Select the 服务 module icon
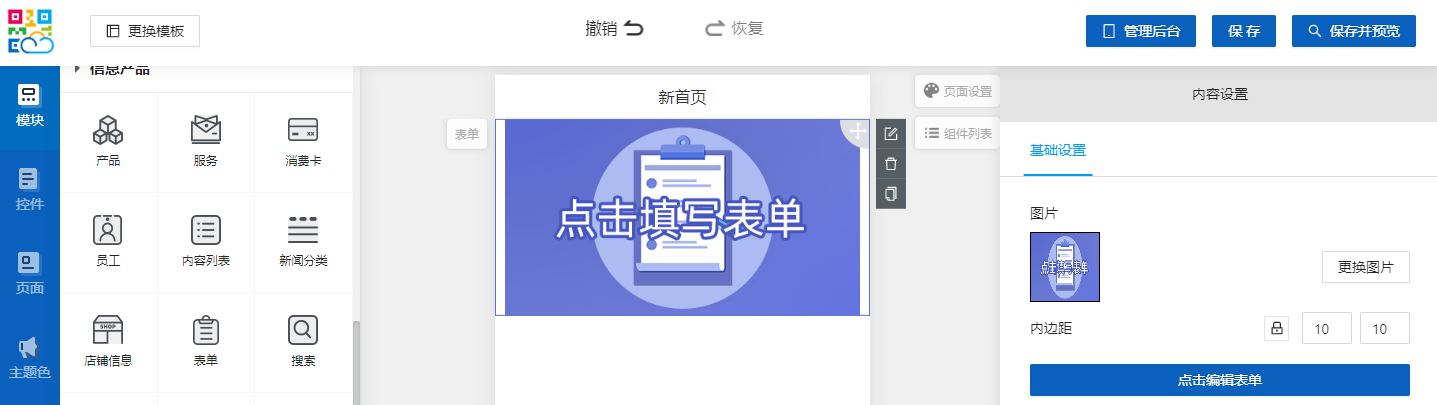Viewport: 1437px width, 405px height. click(x=205, y=131)
